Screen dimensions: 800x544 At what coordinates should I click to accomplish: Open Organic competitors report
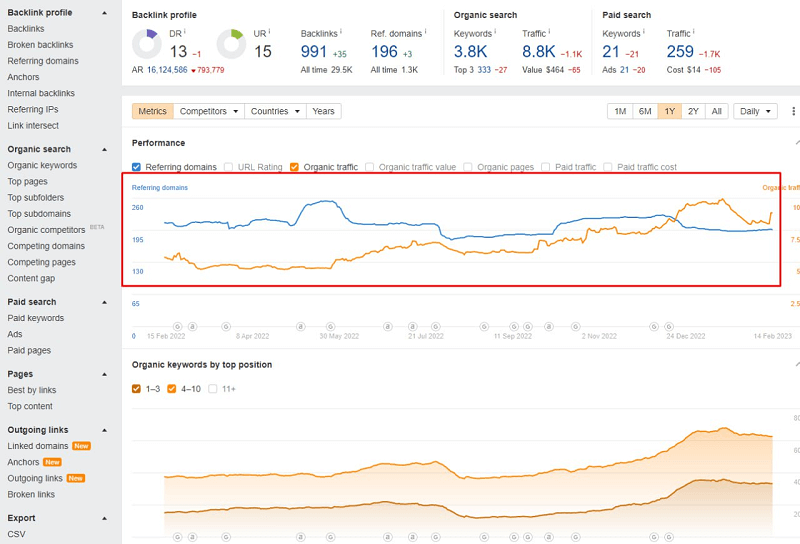click(46, 230)
